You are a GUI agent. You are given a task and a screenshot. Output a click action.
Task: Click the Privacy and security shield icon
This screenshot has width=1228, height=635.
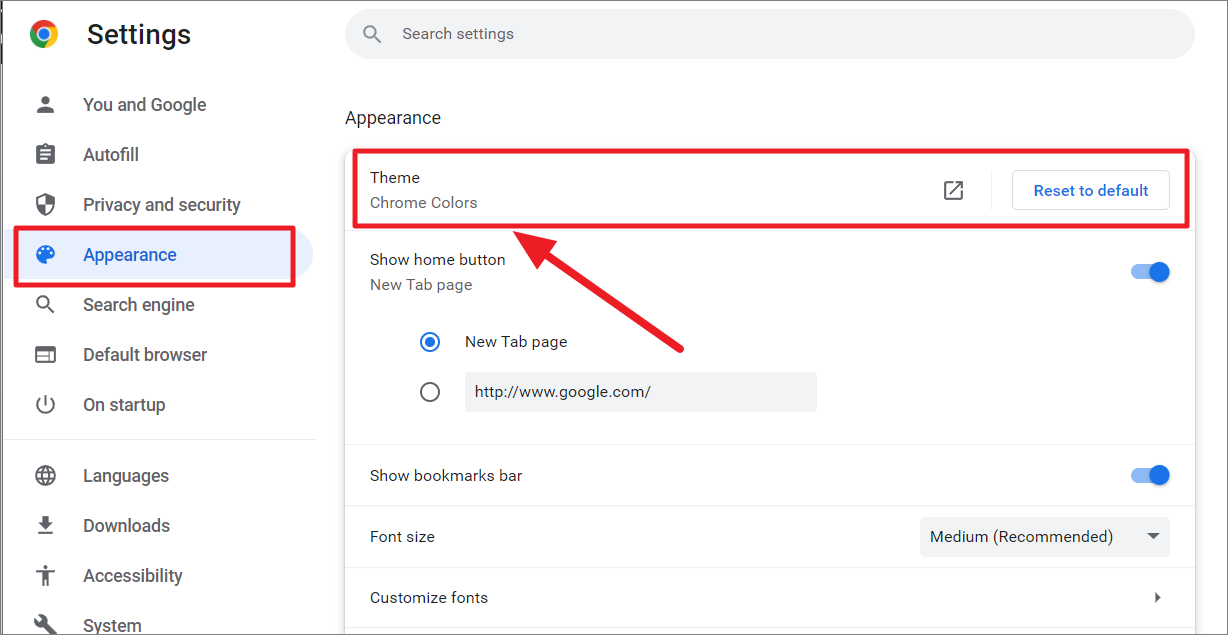(45, 205)
